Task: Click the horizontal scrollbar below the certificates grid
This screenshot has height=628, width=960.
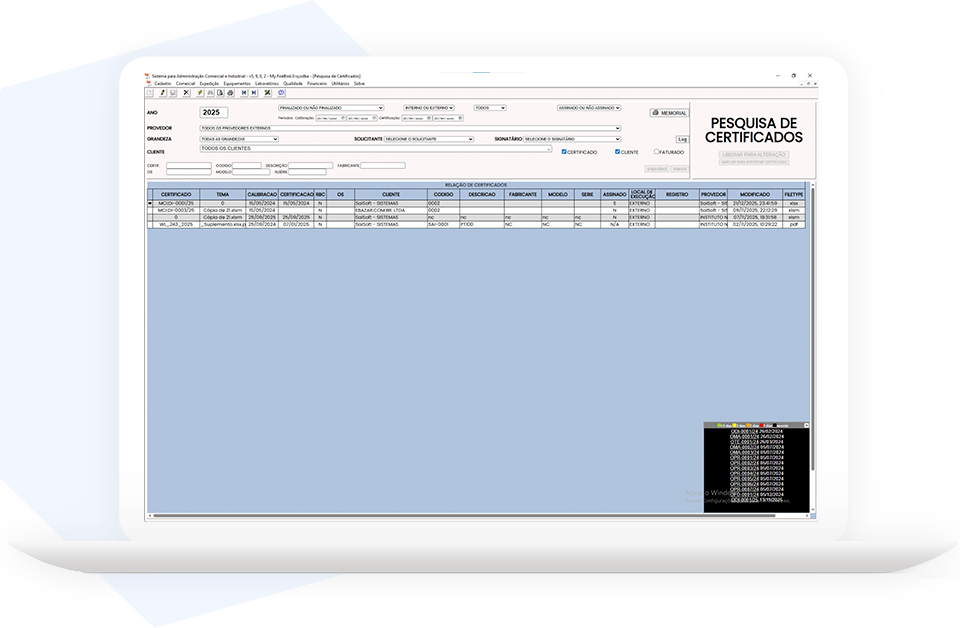Action: tap(464, 516)
